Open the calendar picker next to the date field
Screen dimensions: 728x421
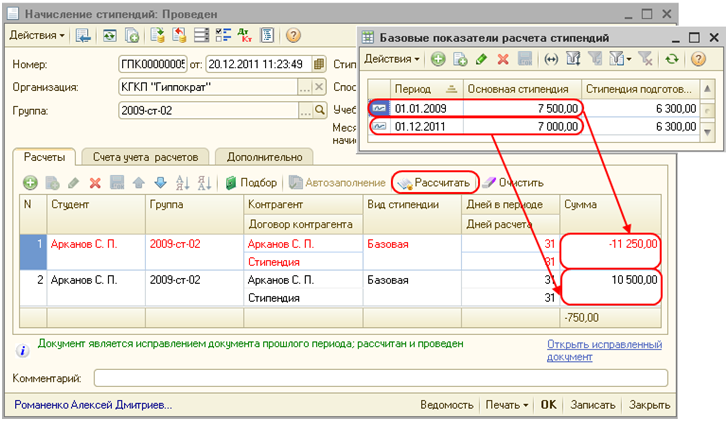[x=319, y=64]
